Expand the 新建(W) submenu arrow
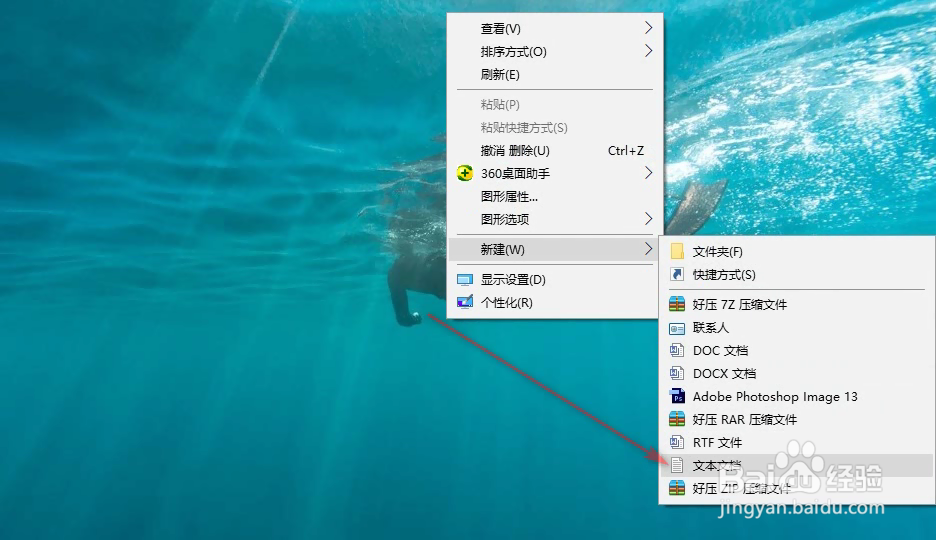Viewport: 936px width, 540px height. coord(648,249)
